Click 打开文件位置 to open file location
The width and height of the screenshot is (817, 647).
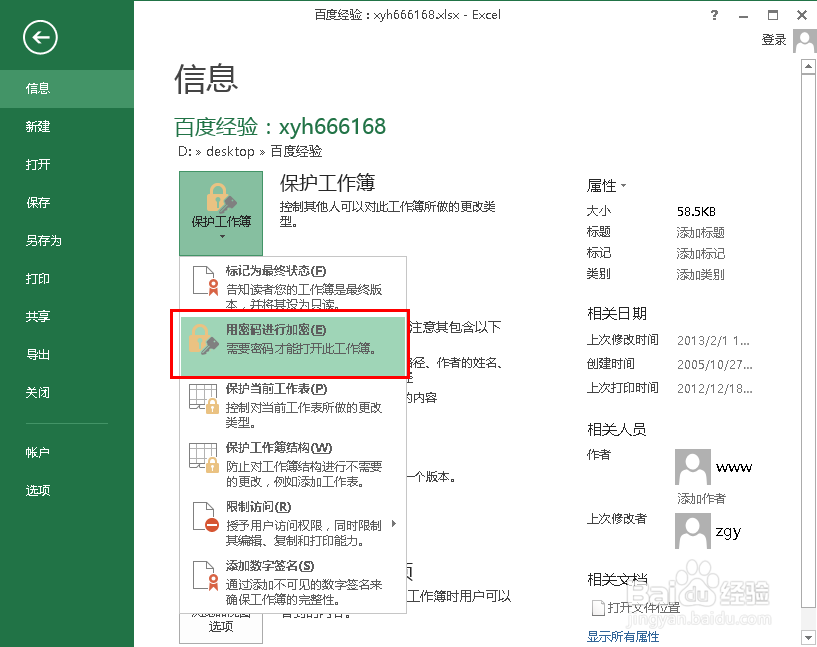pyautogui.click(x=644, y=609)
